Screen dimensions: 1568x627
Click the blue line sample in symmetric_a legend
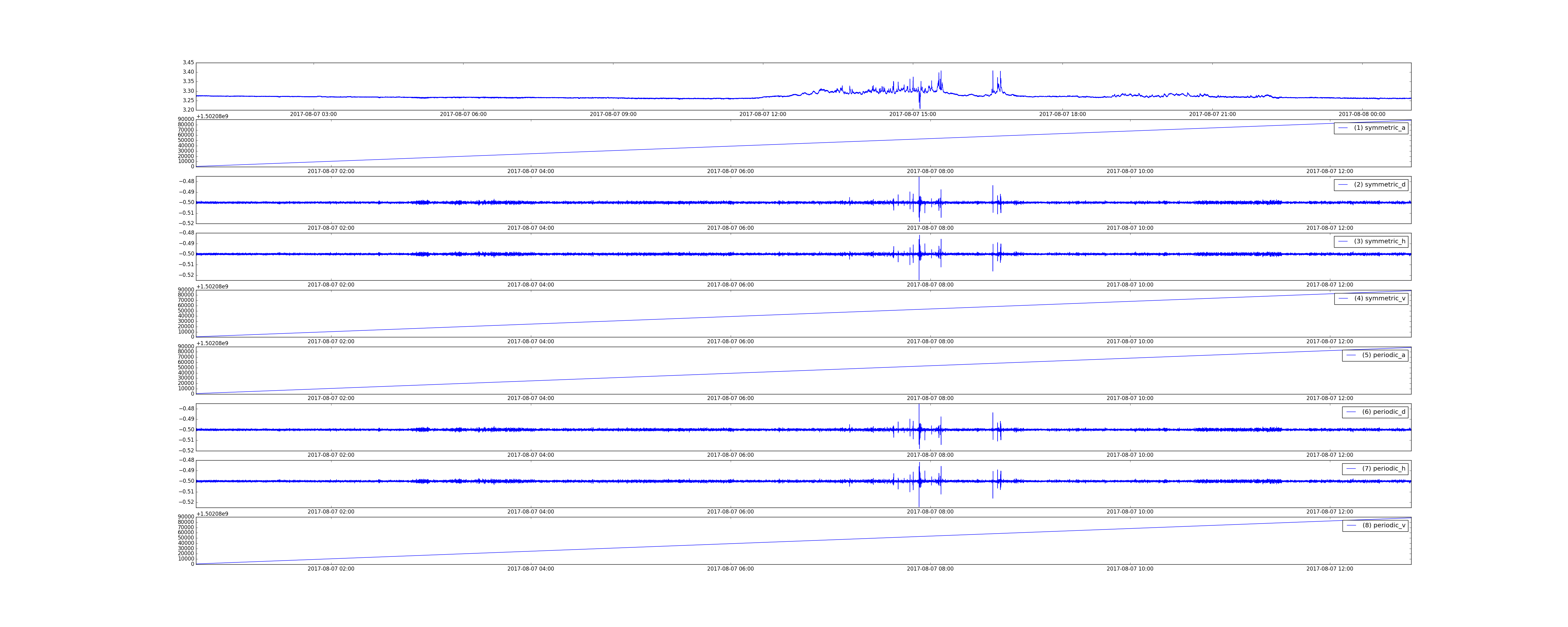pos(1343,128)
